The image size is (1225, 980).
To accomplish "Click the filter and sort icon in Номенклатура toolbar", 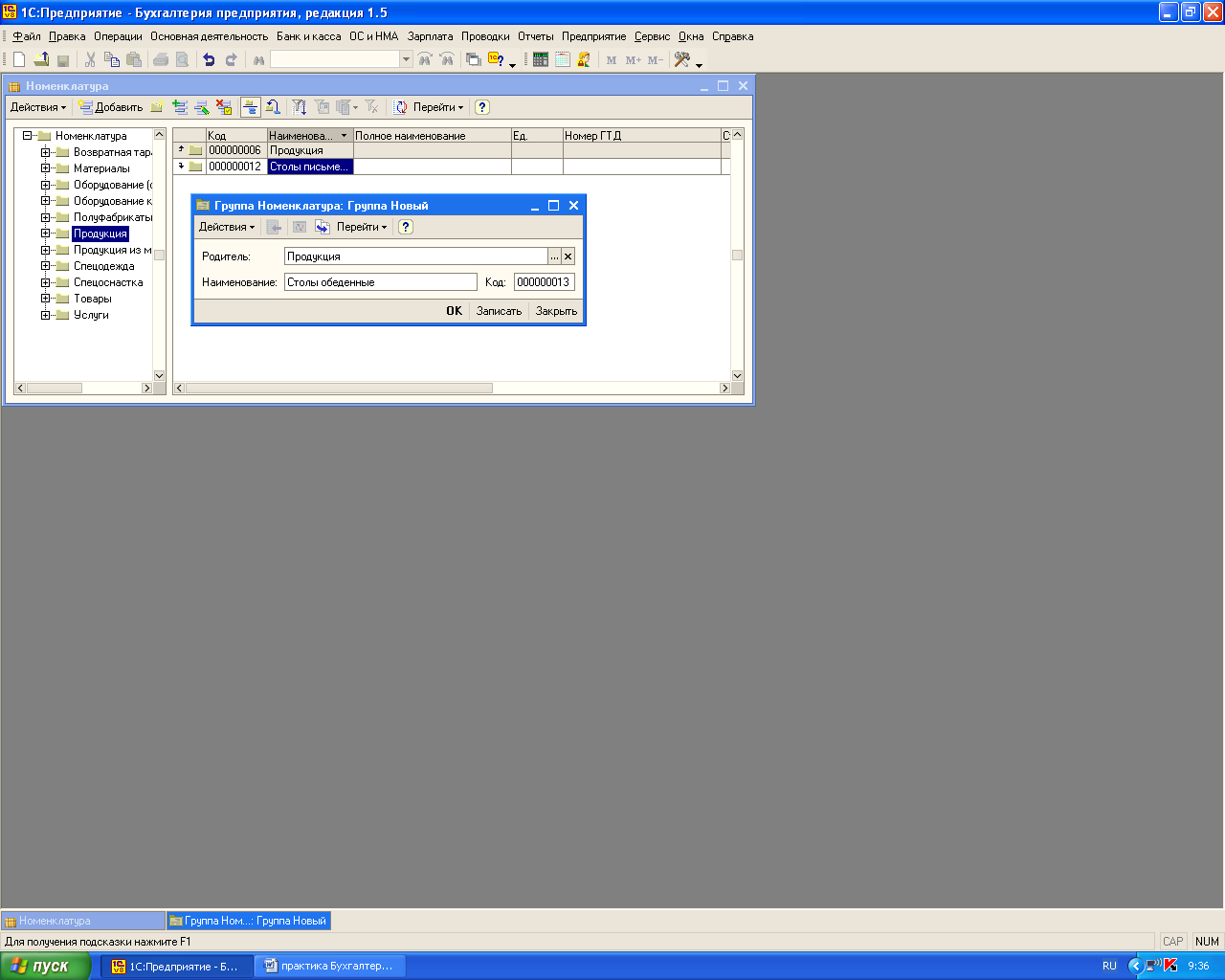I will 300,107.
